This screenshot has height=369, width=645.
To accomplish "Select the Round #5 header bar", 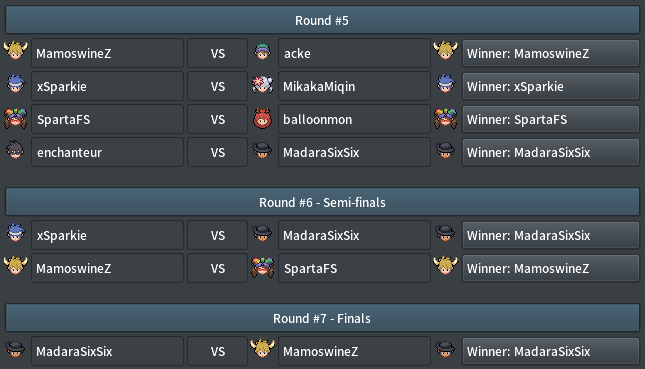I will (x=322, y=20).
